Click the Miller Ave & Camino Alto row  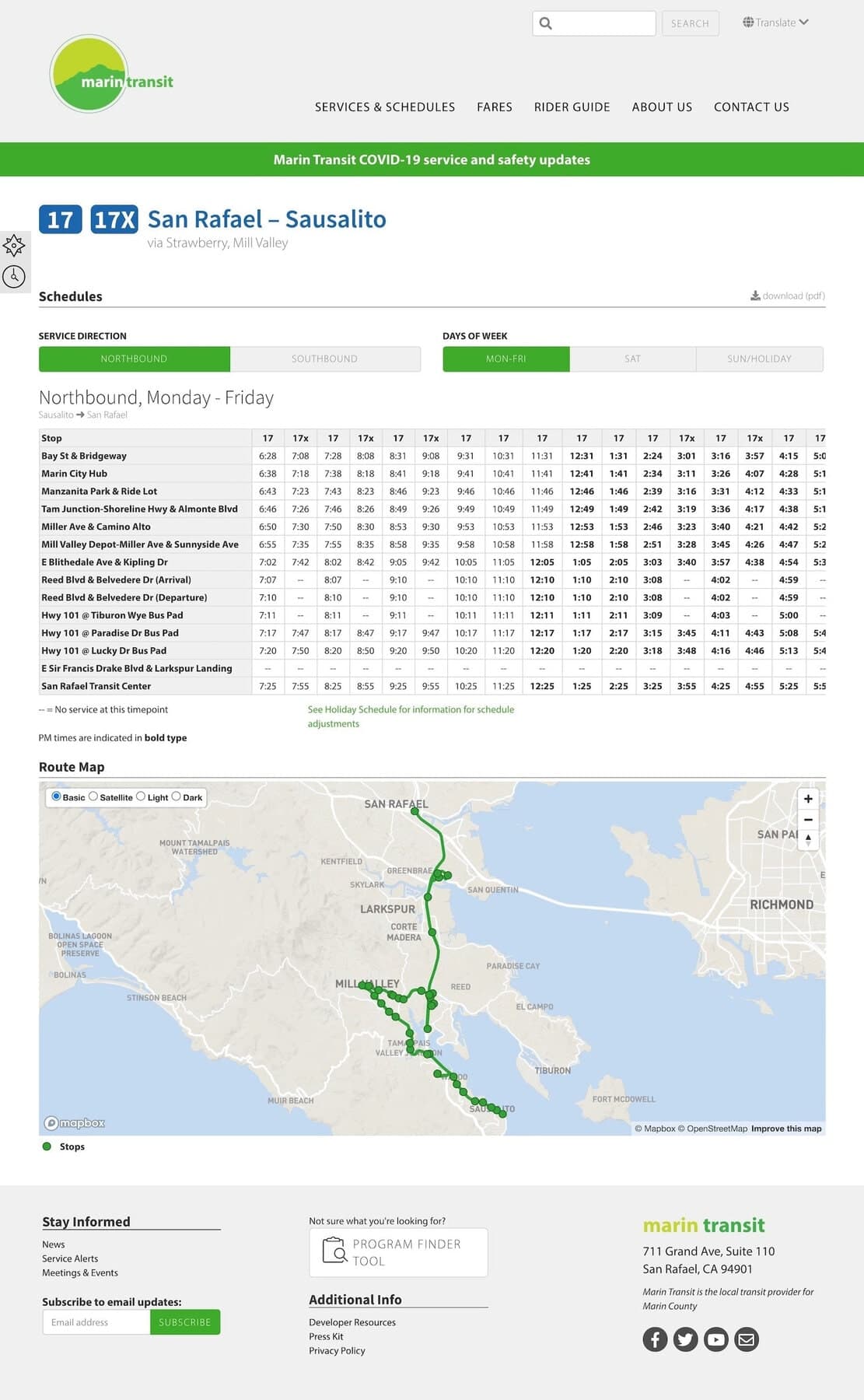(x=432, y=527)
